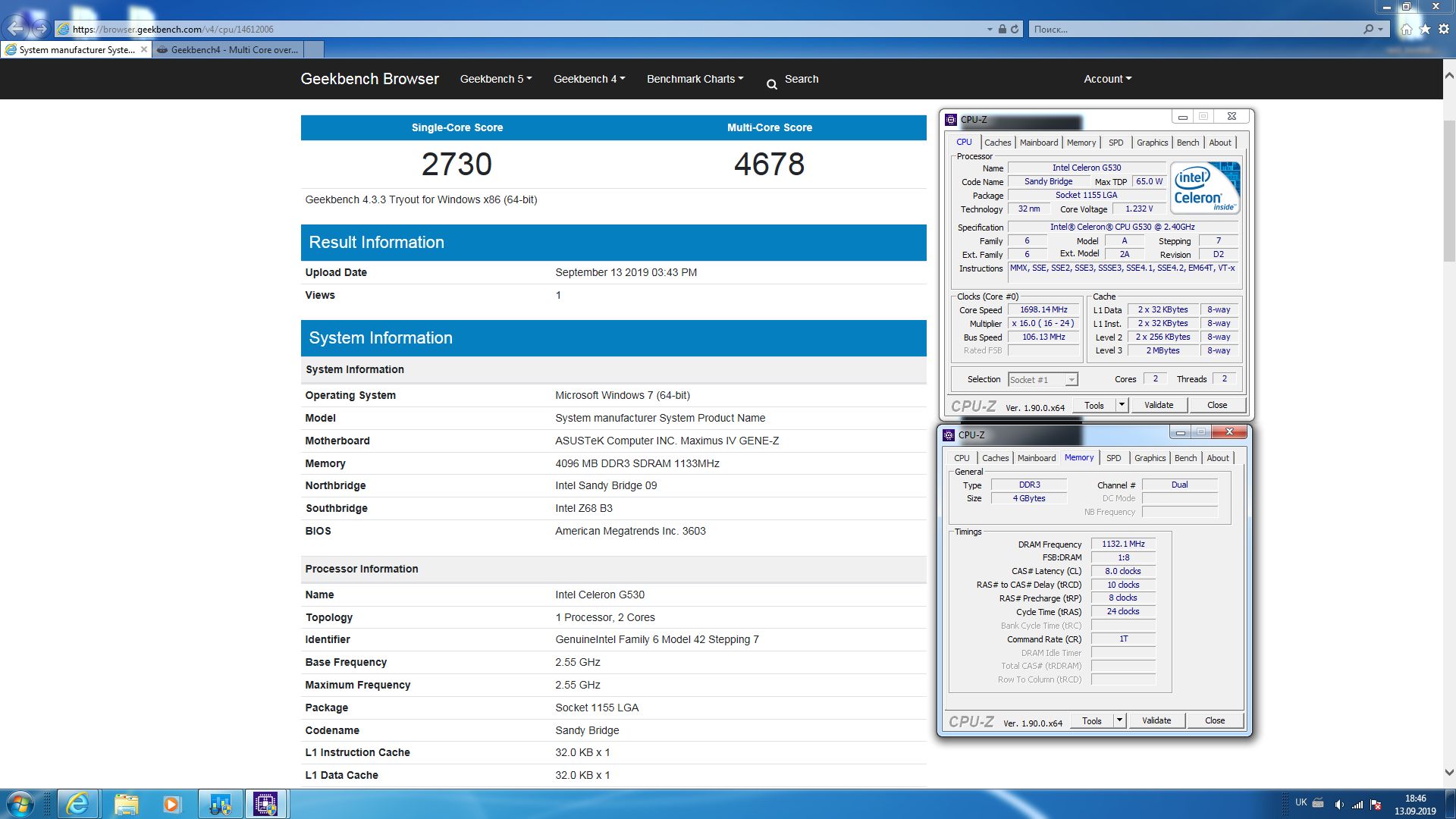
Task: Open the Windows Start button
Action: point(20,804)
